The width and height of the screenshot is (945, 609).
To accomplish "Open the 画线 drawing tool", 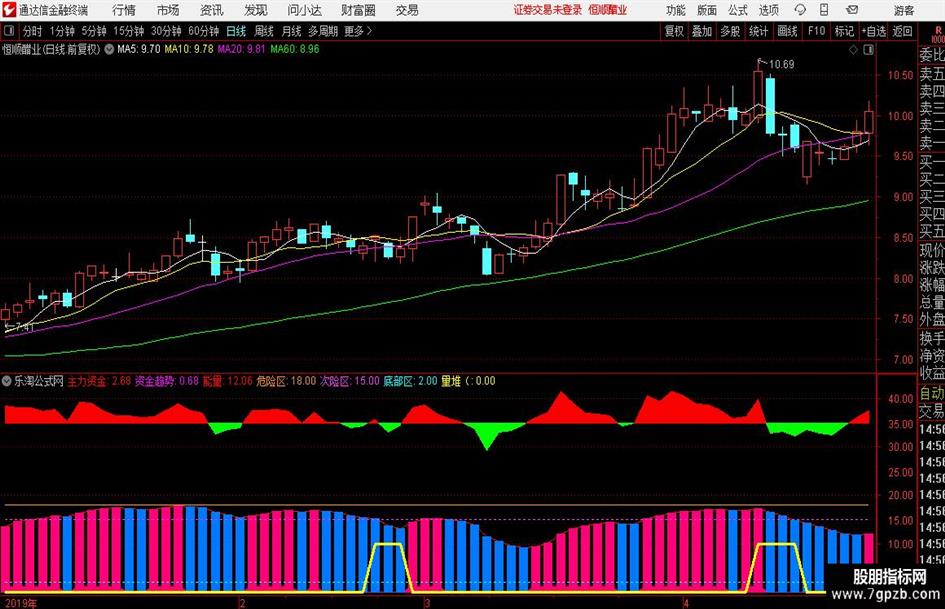I will click(787, 31).
